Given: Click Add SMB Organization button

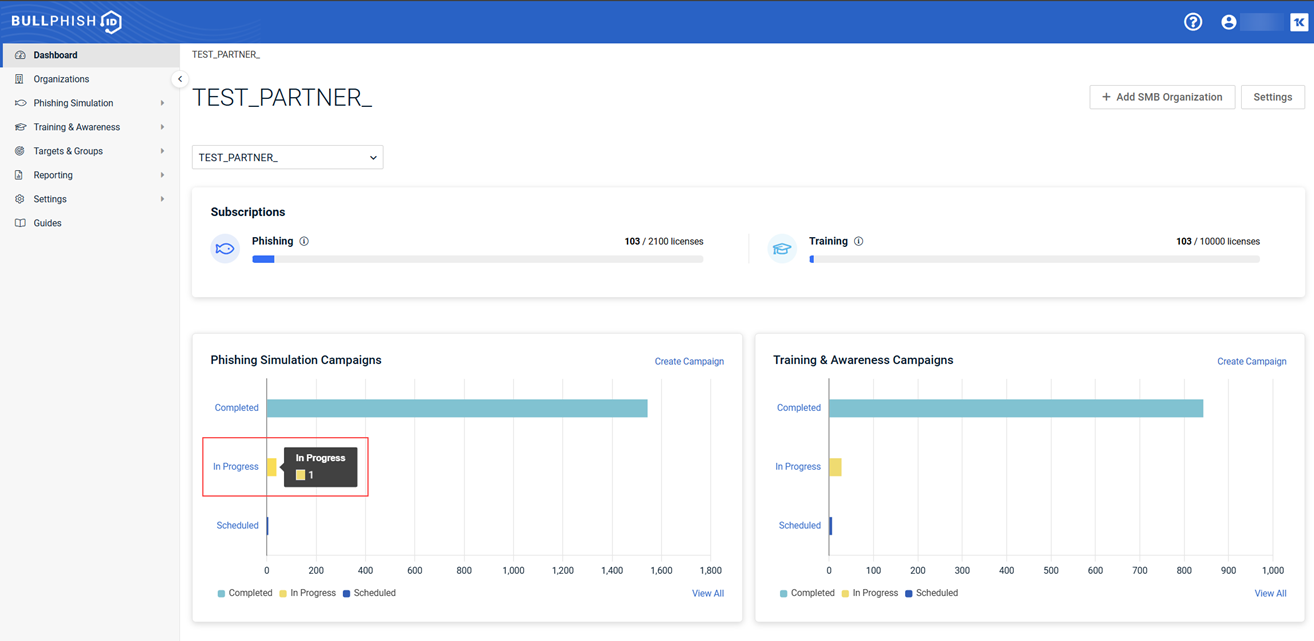Looking at the screenshot, I should coord(1161,97).
